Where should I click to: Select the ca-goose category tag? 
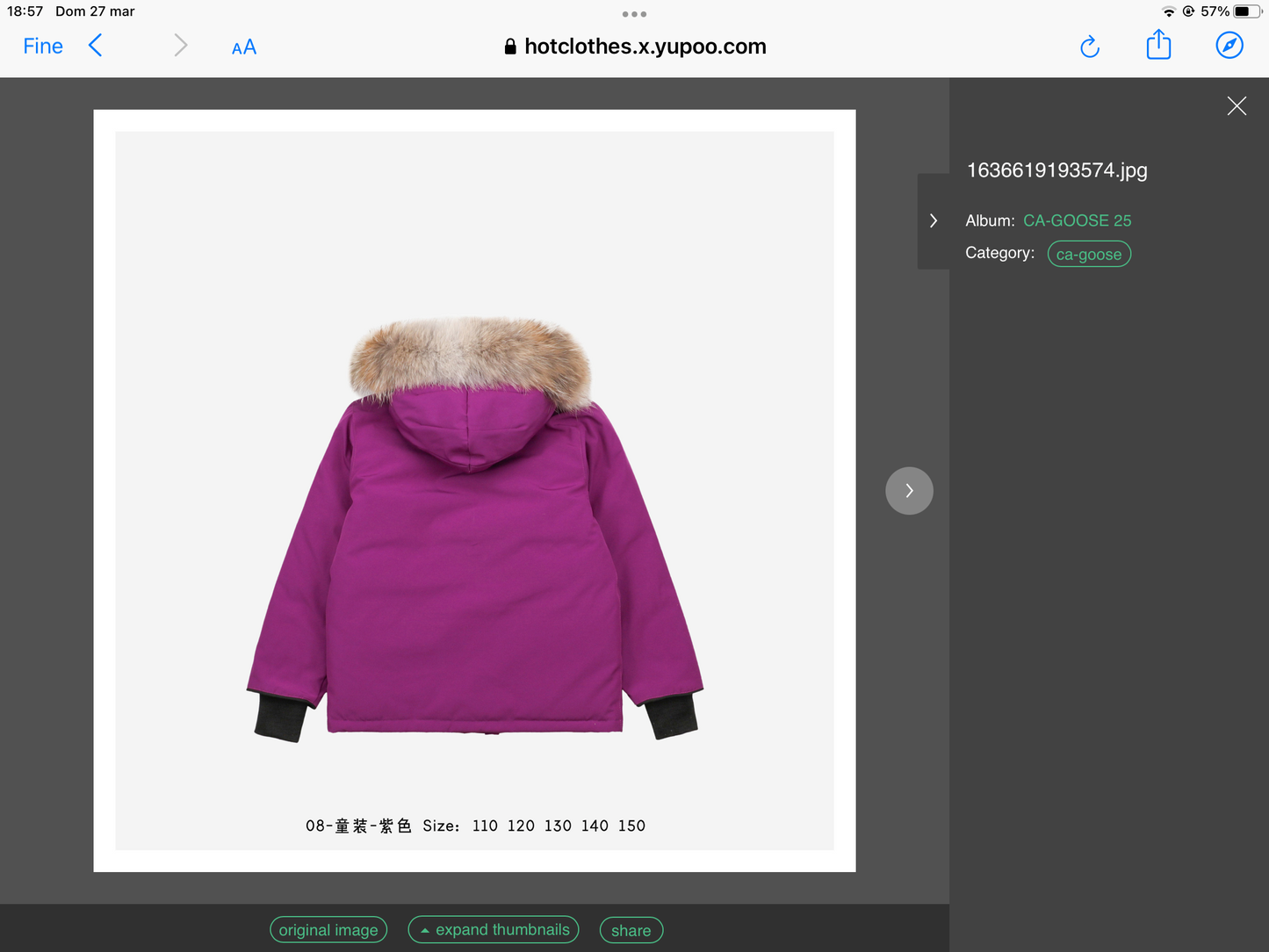pyautogui.click(x=1089, y=254)
